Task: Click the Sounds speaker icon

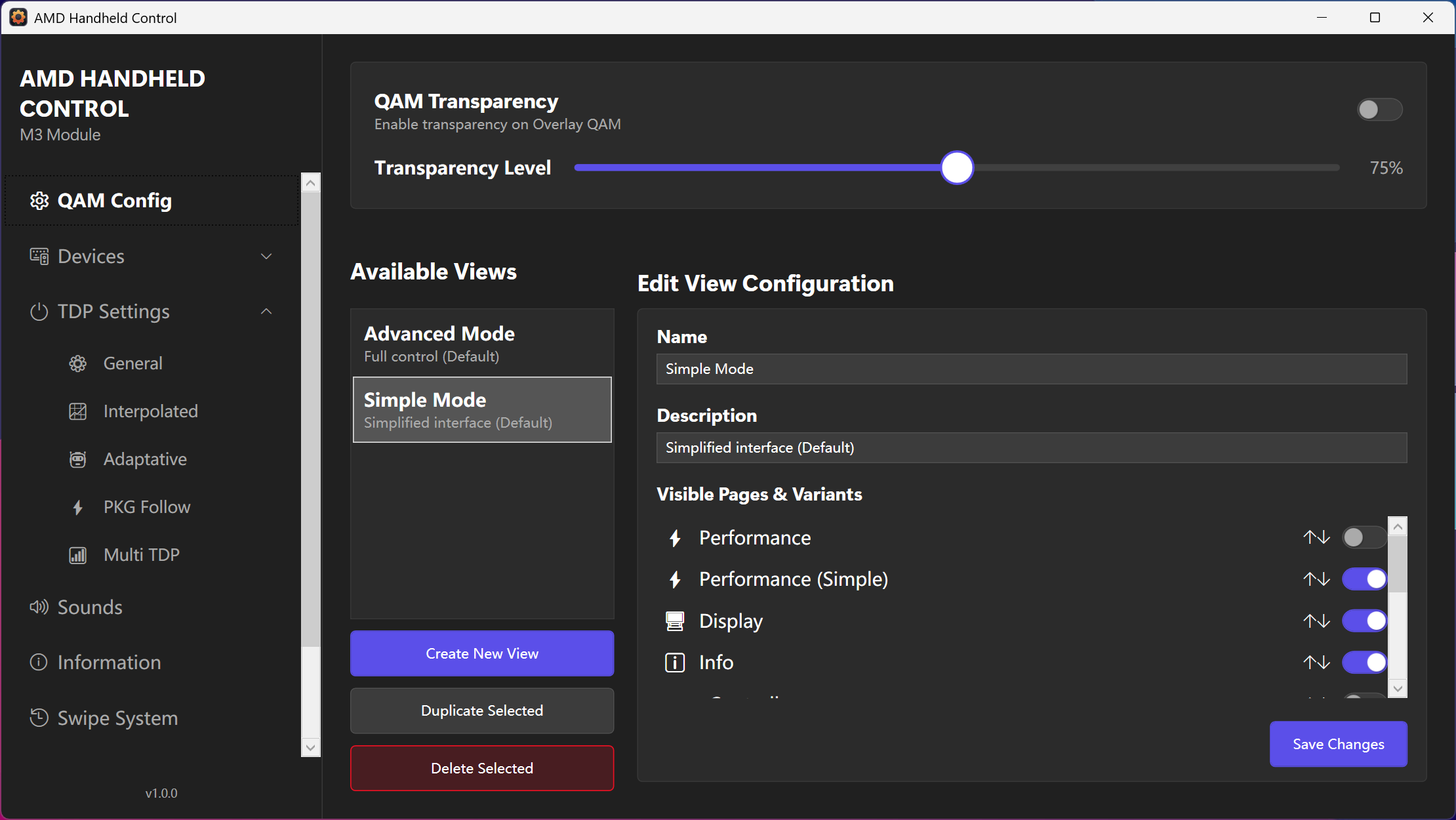Action: click(39, 607)
